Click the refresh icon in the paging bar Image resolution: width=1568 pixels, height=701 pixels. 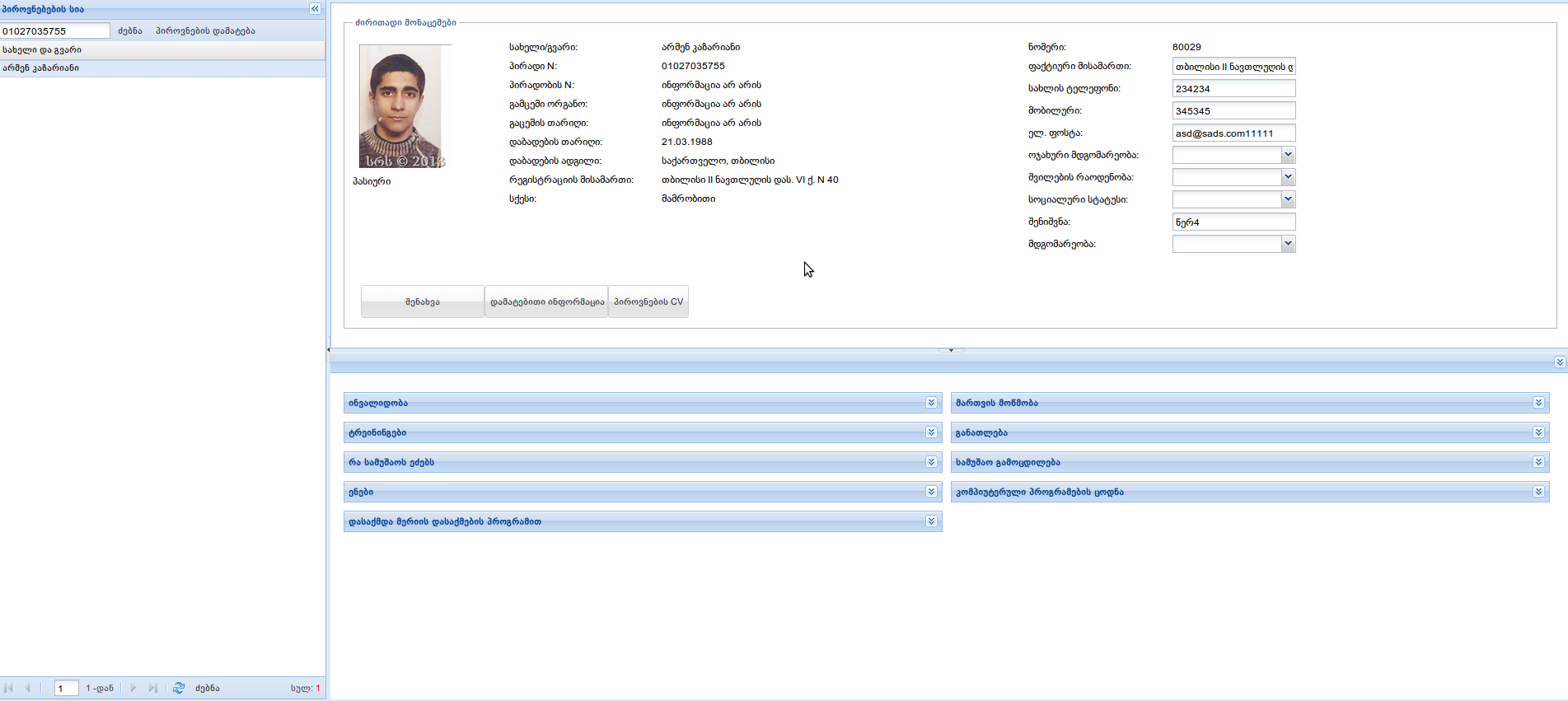tap(178, 688)
